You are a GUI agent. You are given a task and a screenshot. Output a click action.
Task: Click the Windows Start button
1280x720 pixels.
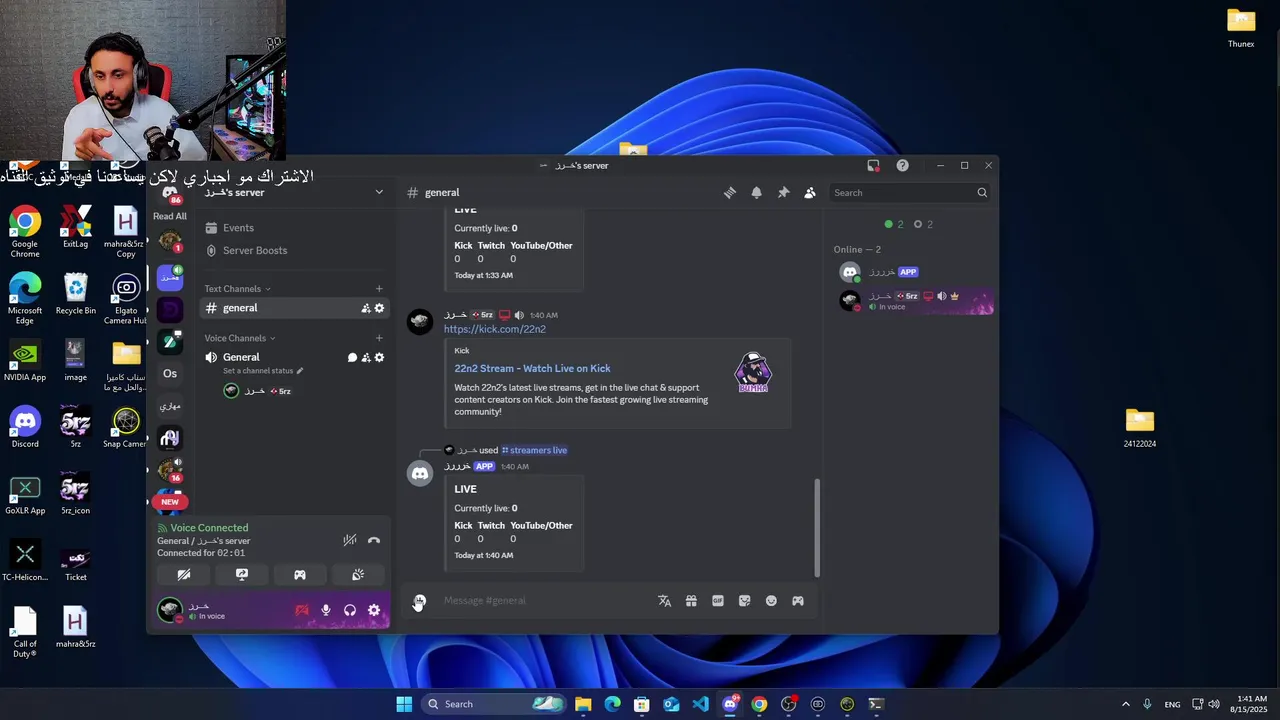point(404,704)
